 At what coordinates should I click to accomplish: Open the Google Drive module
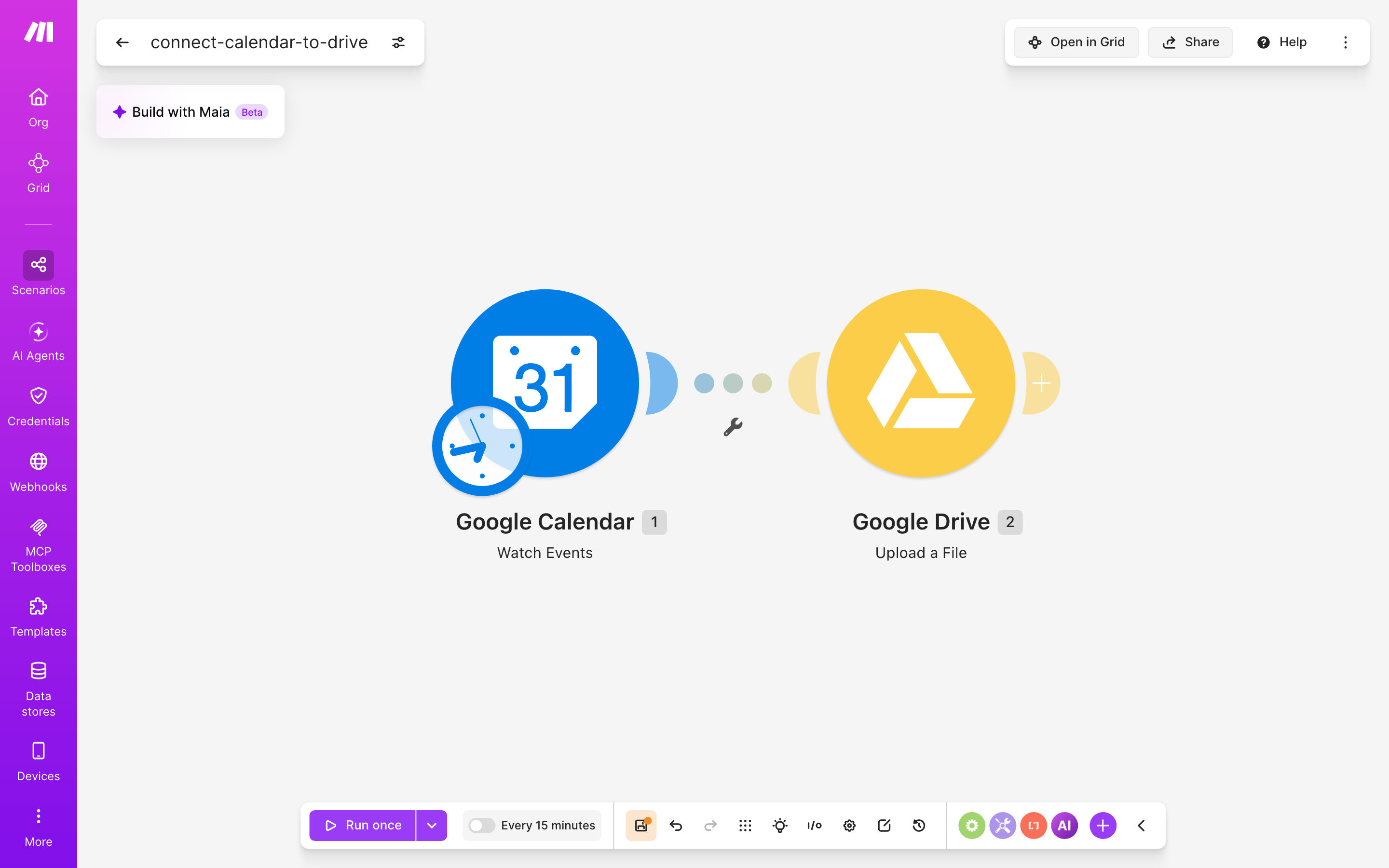pos(921,383)
